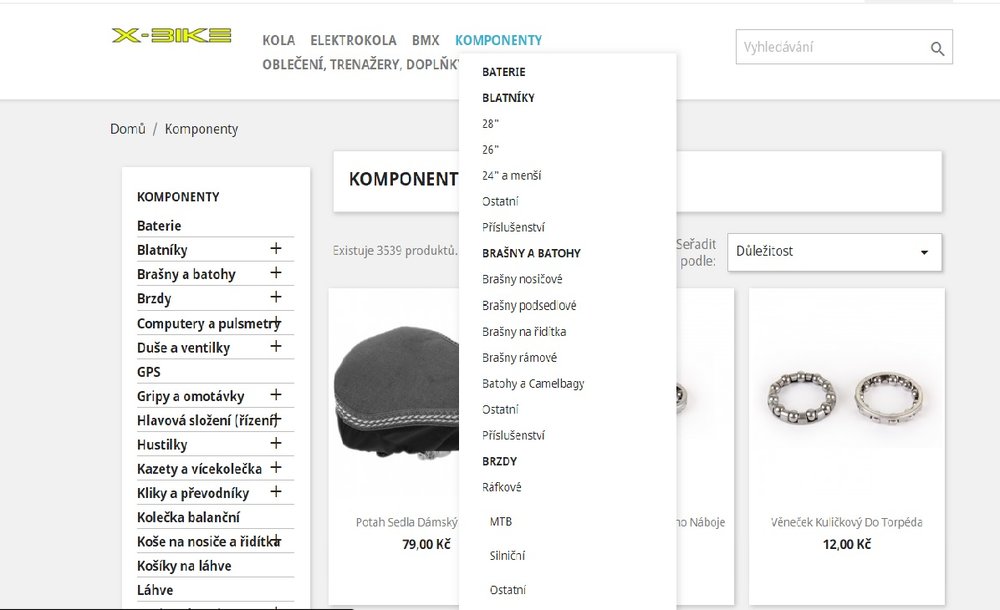Click the Komponenty breadcrumb
This screenshot has height=610, width=1000.
[201, 130]
